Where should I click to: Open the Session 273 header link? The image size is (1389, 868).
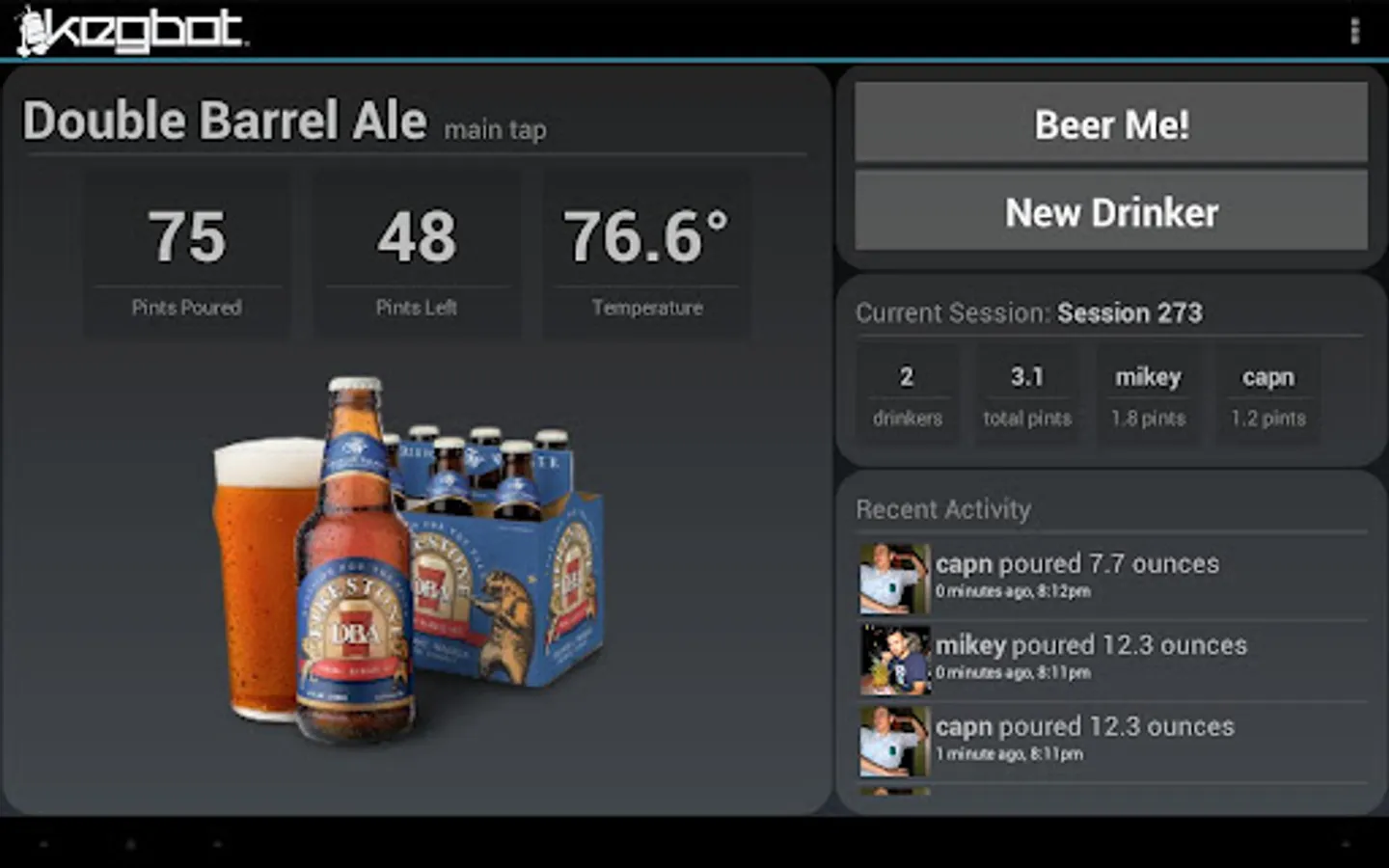coord(1130,313)
